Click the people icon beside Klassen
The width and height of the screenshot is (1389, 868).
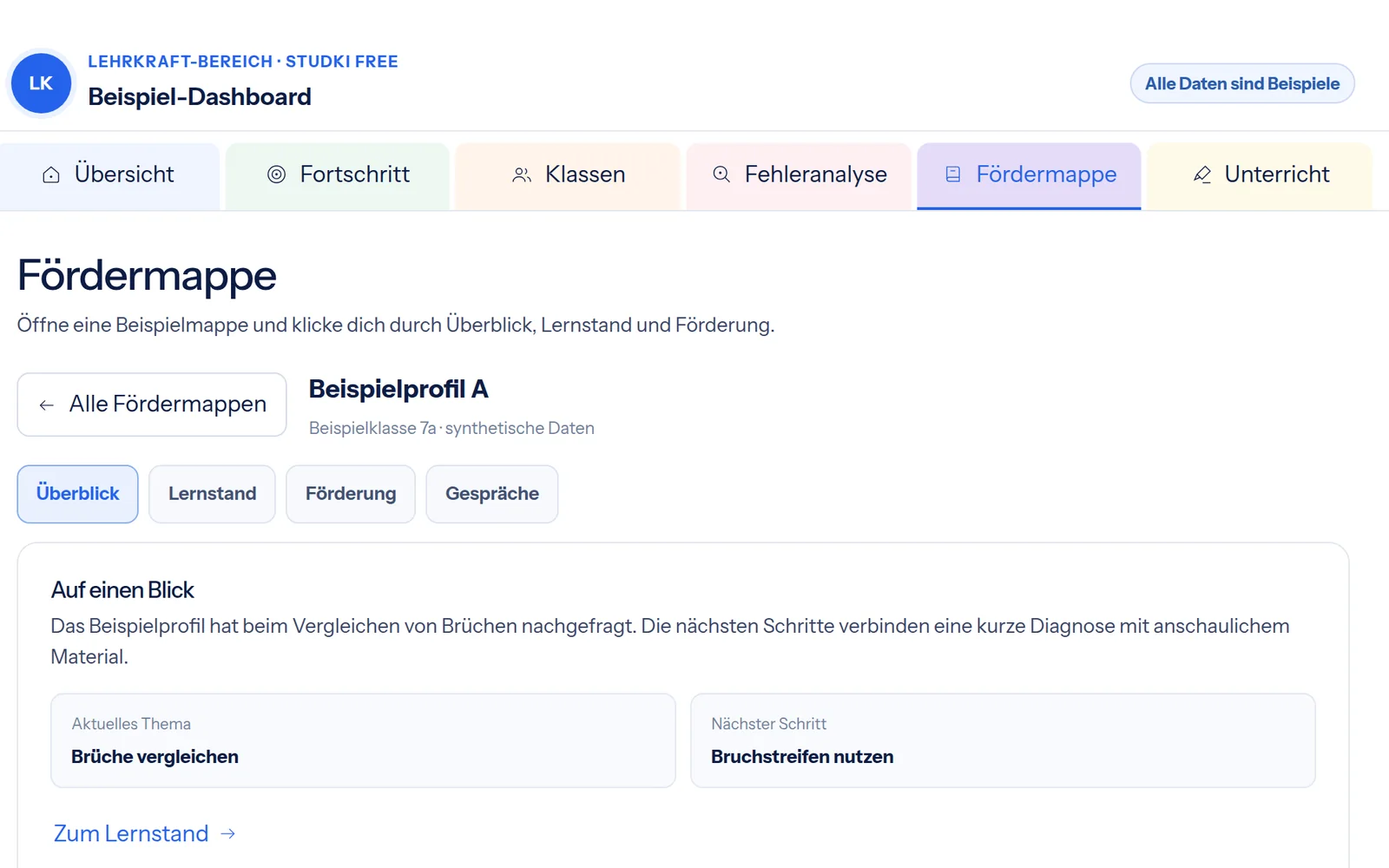coord(522,174)
